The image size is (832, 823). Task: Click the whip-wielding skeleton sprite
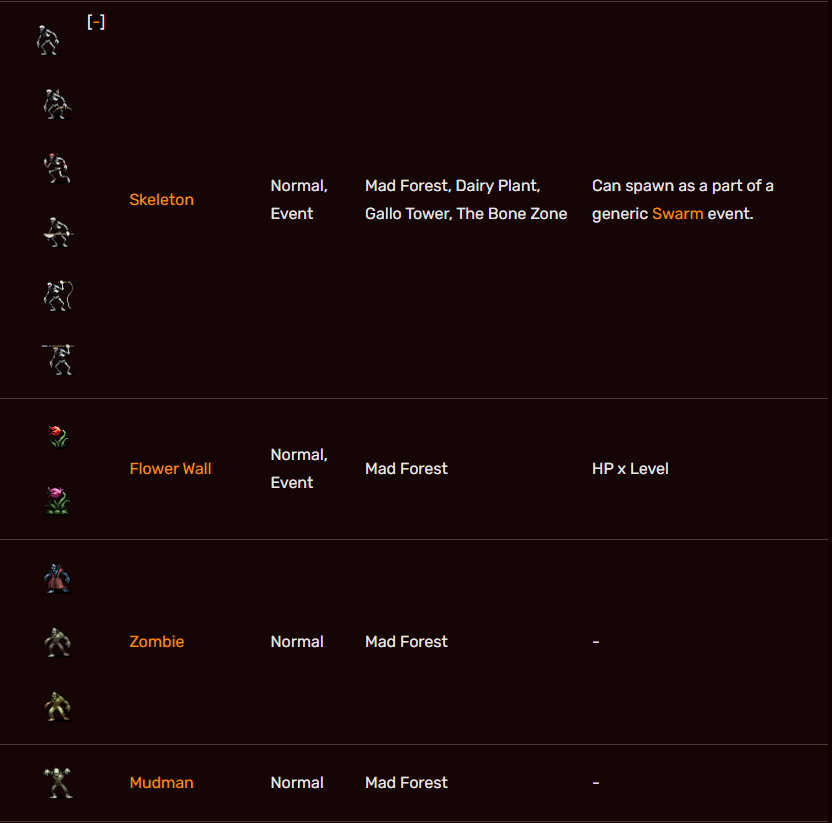[x=58, y=295]
